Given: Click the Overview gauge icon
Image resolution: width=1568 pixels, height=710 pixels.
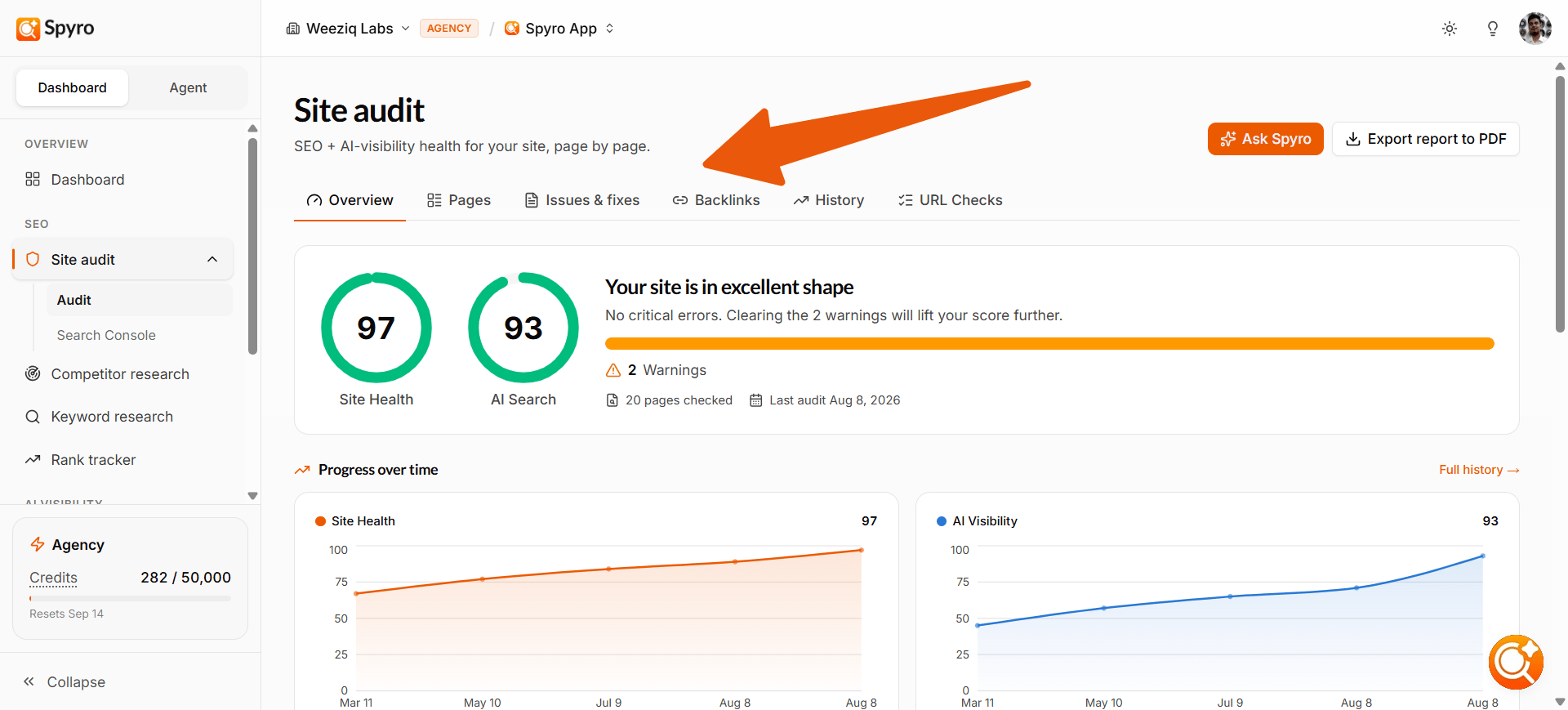Looking at the screenshot, I should click(314, 200).
